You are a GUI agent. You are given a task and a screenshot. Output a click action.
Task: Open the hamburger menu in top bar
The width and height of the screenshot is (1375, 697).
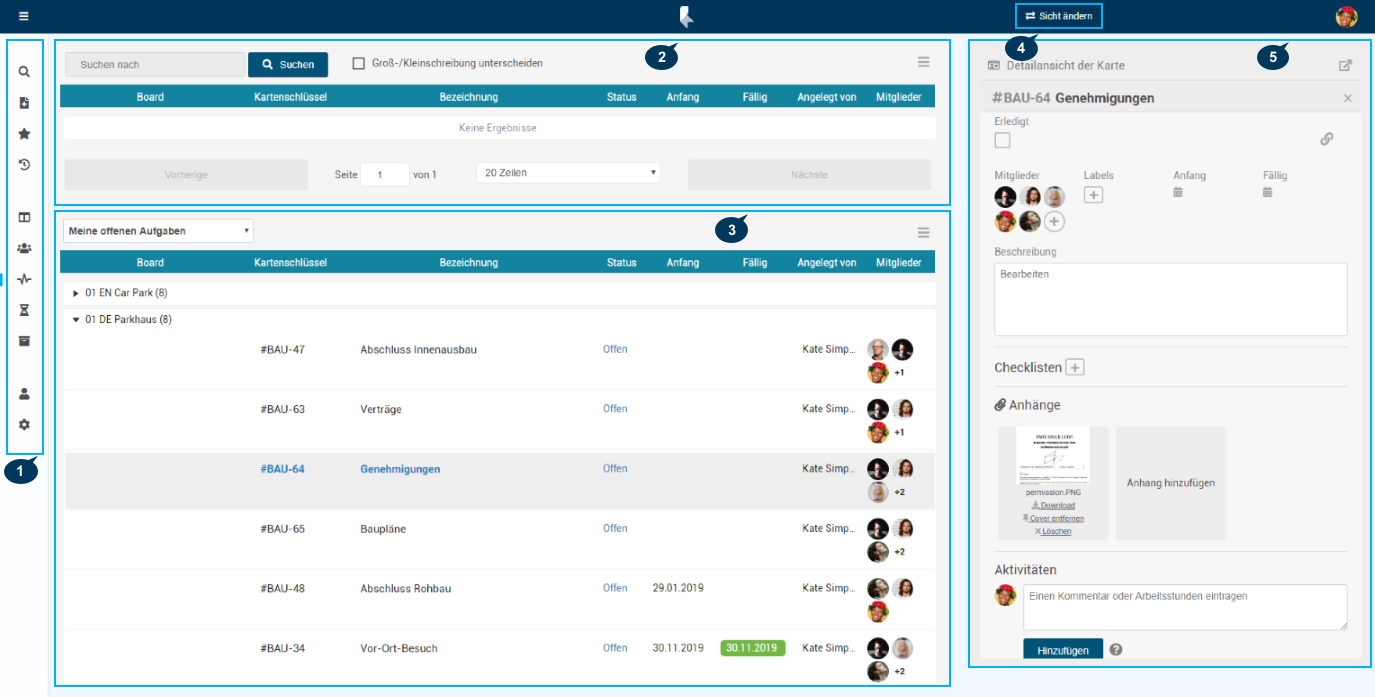(24, 16)
